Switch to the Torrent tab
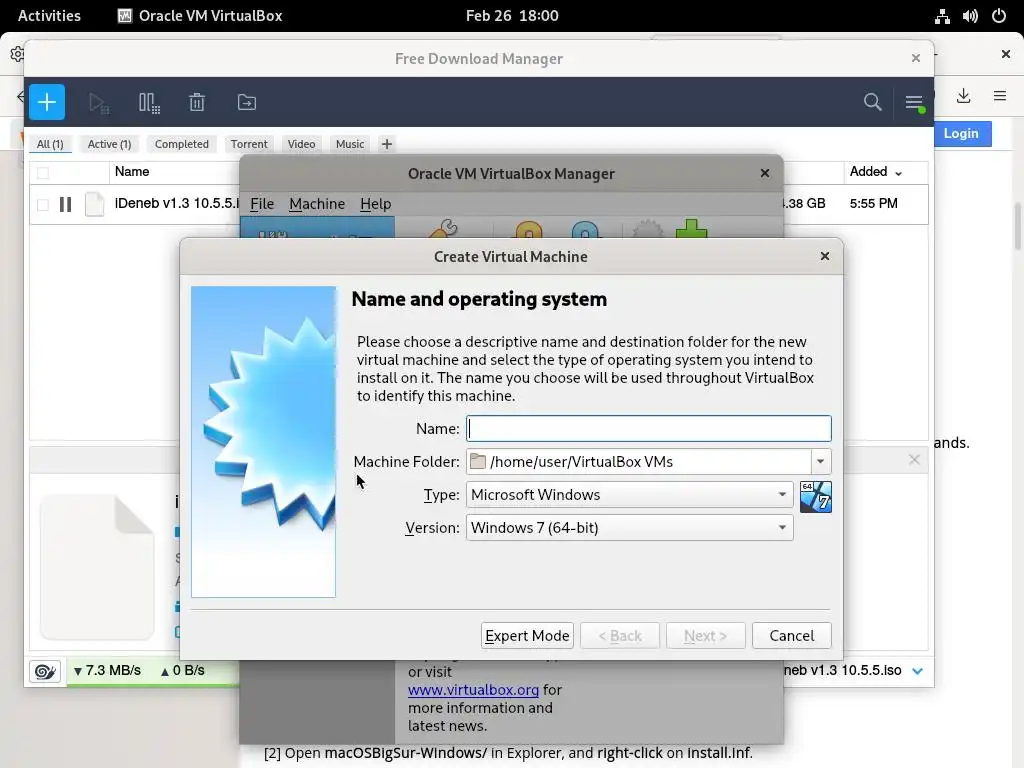Viewport: 1024px width, 768px height. [249, 144]
